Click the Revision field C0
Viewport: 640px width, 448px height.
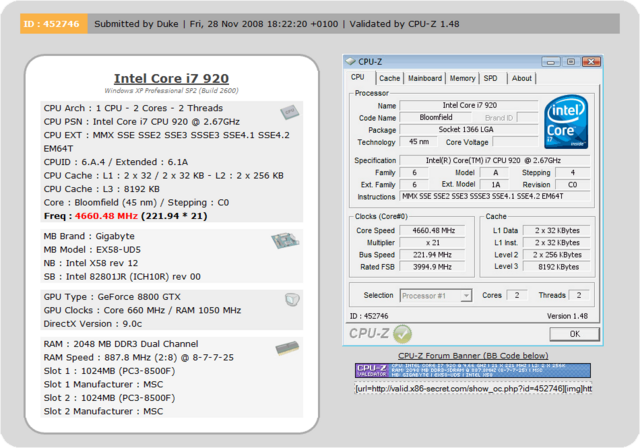coord(572,185)
